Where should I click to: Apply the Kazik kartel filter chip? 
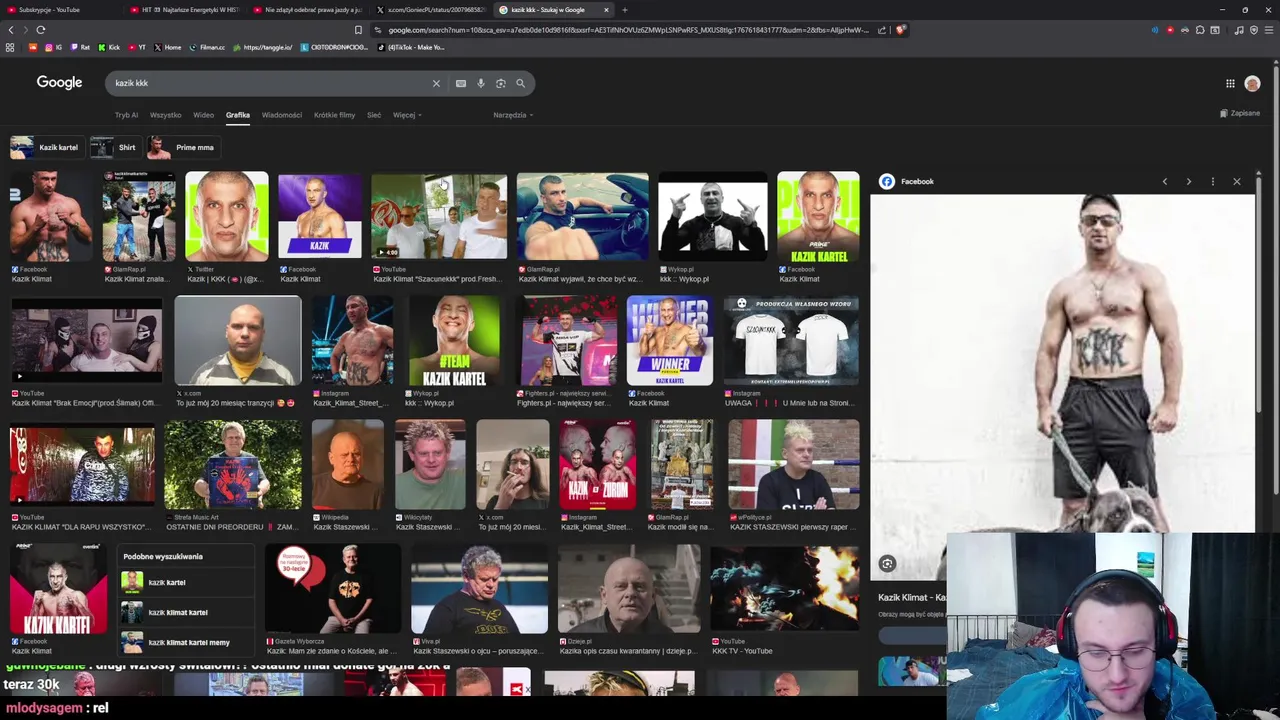tap(45, 147)
